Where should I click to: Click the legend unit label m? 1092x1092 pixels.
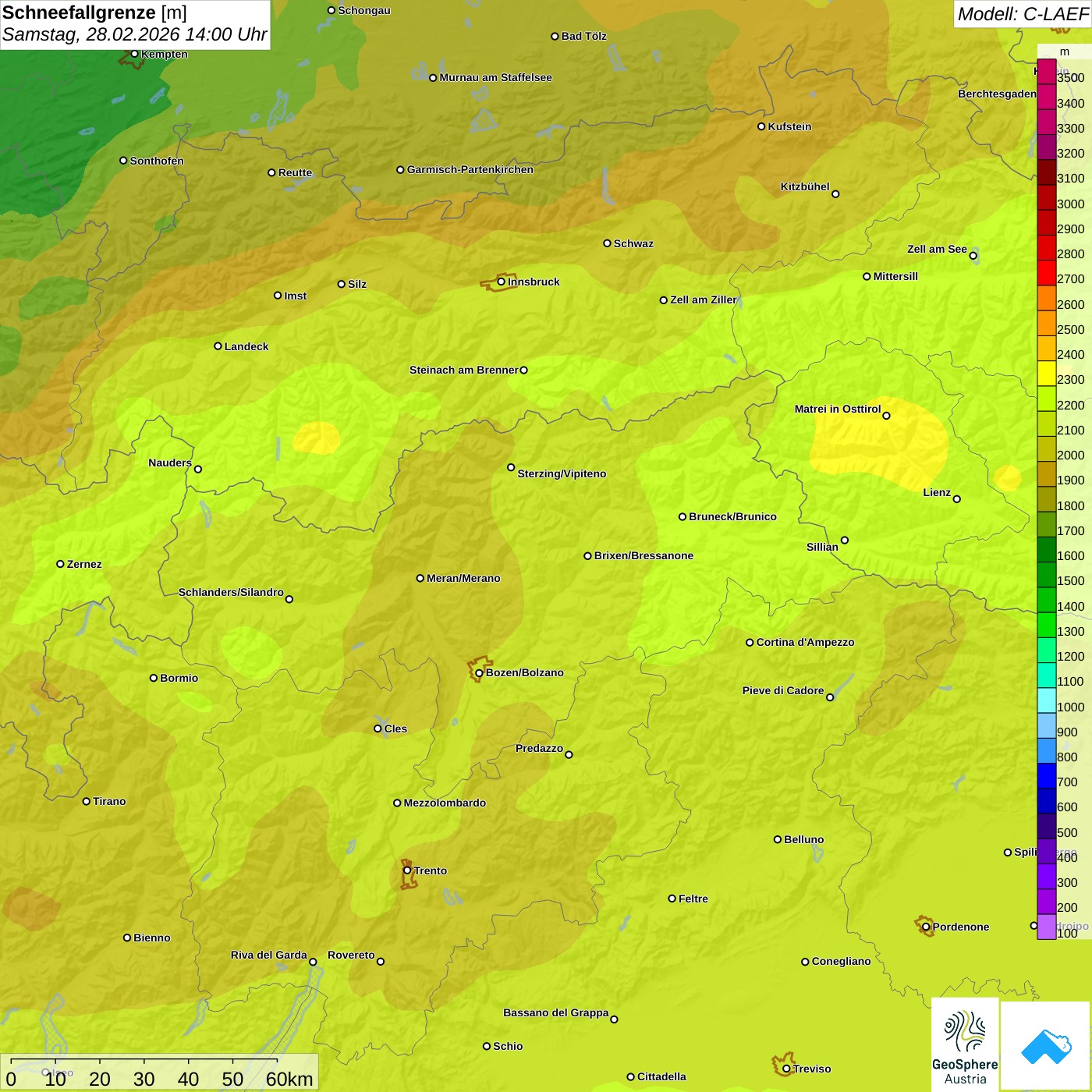pos(1065,51)
